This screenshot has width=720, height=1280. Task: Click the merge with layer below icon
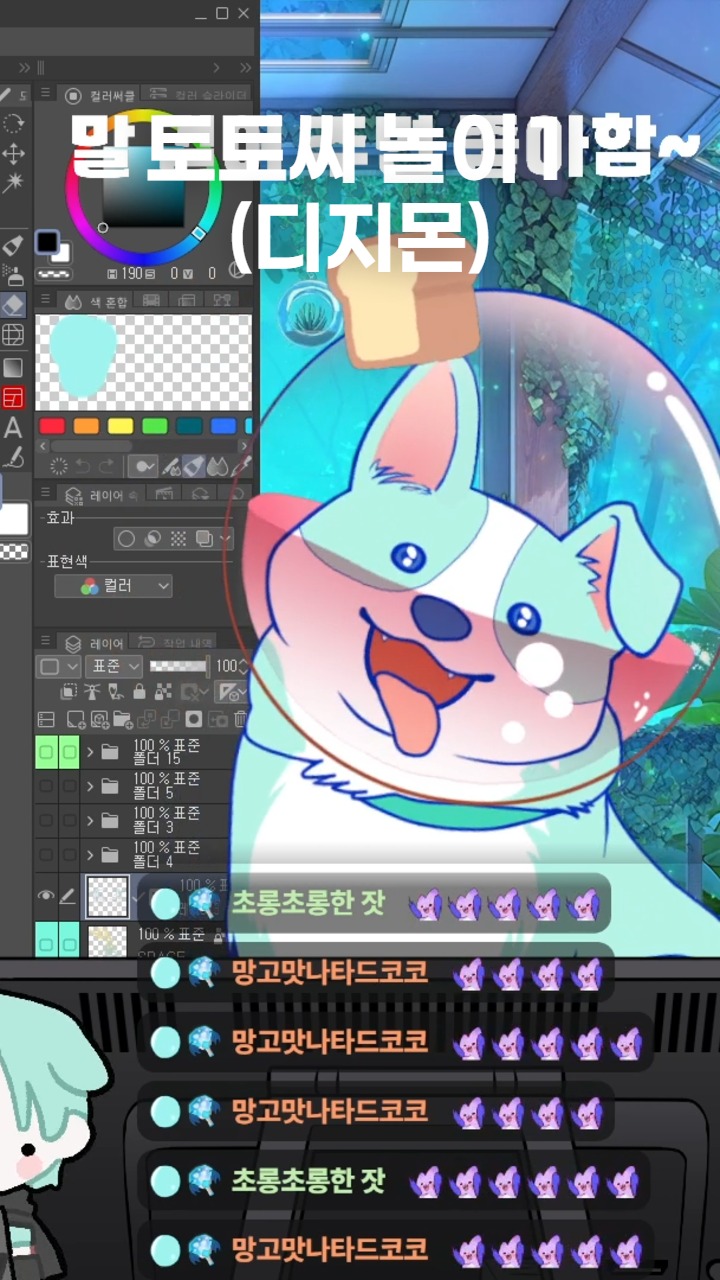[170, 719]
